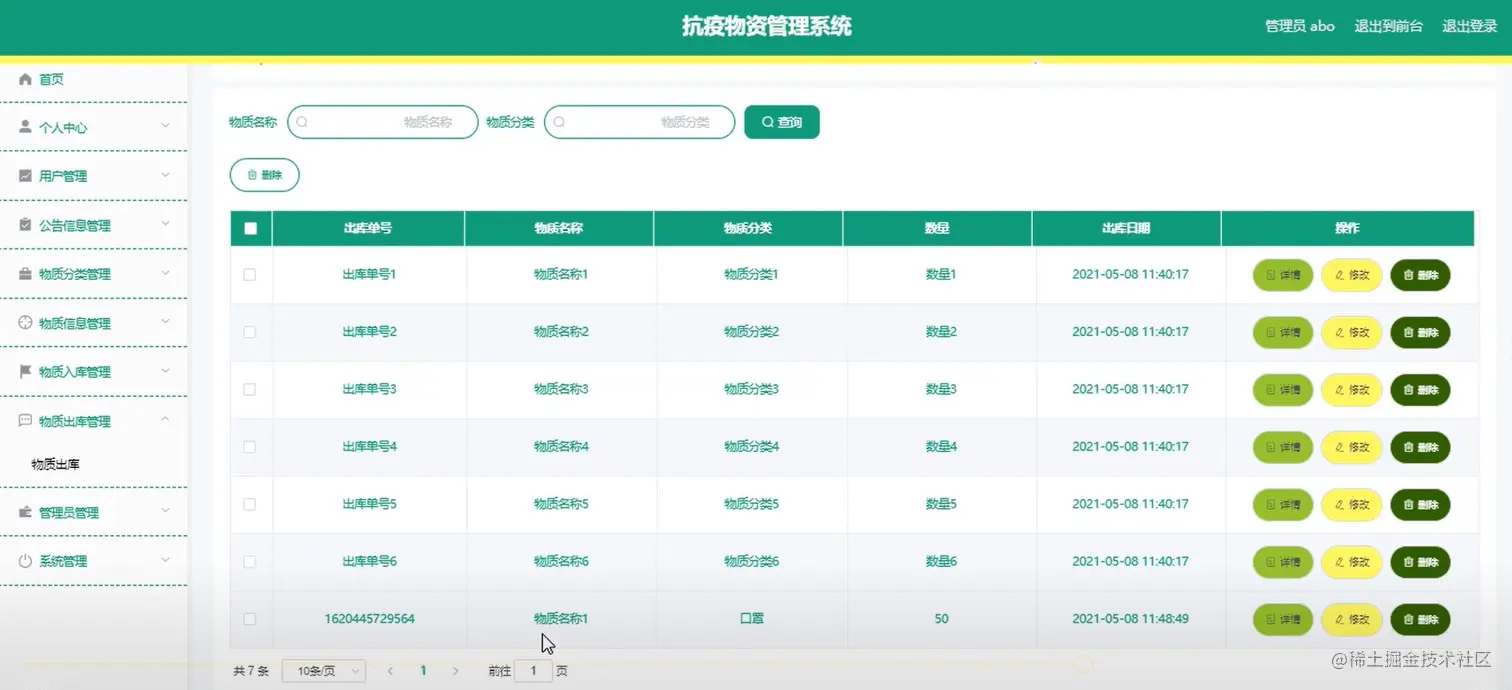The image size is (1512, 690).
Task: Click the page number input next to 前往
Action: (533, 671)
